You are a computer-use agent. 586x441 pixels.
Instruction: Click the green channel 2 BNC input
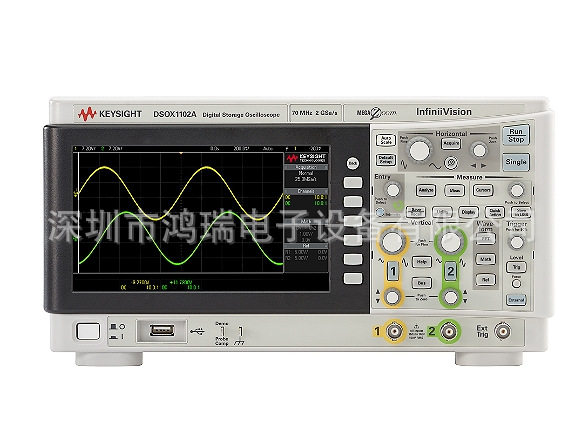coord(448,331)
